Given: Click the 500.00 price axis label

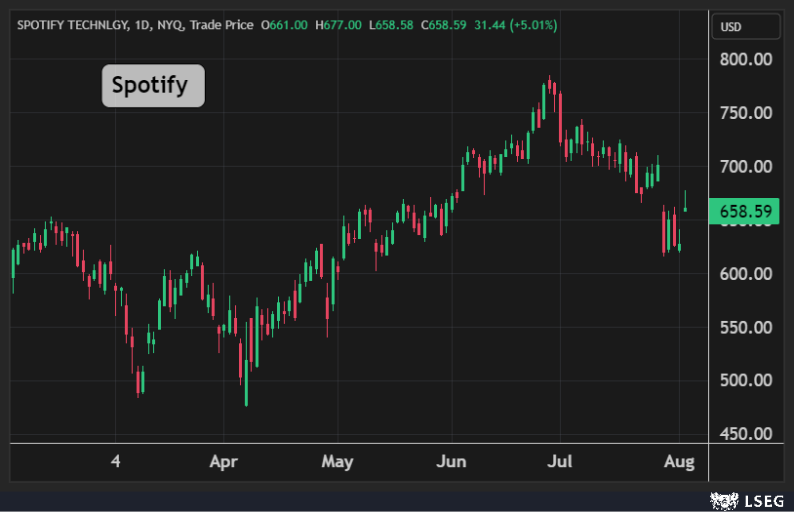Looking at the screenshot, I should [x=745, y=380].
